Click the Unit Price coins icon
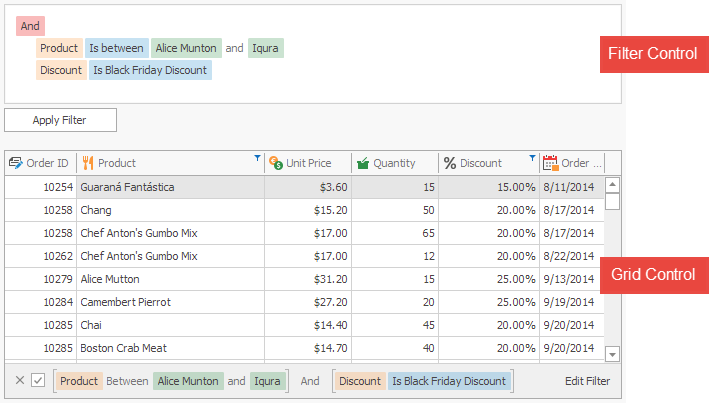The image size is (716, 403). pos(276,163)
